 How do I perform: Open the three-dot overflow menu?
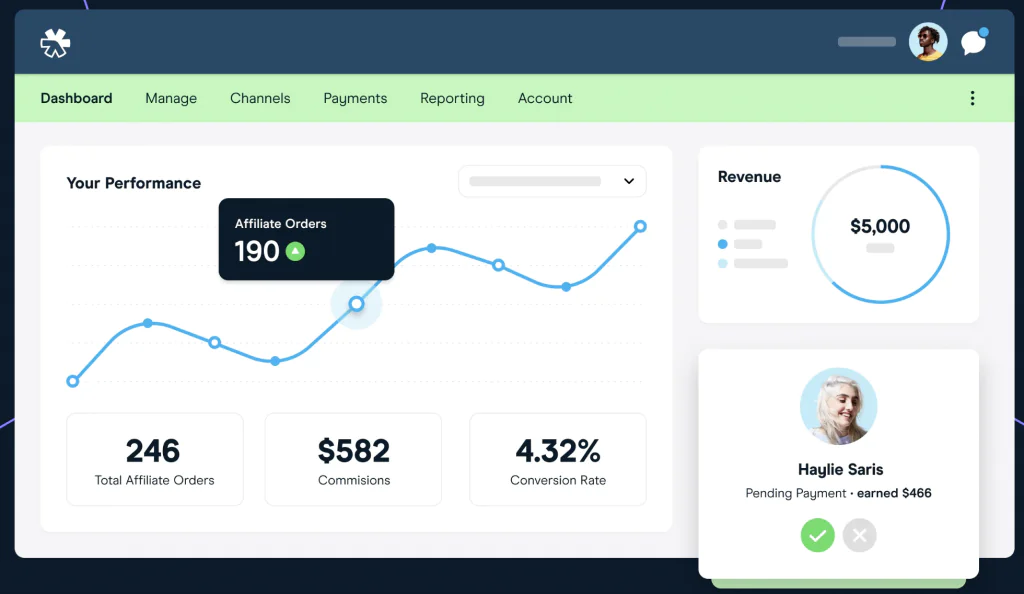click(x=972, y=98)
